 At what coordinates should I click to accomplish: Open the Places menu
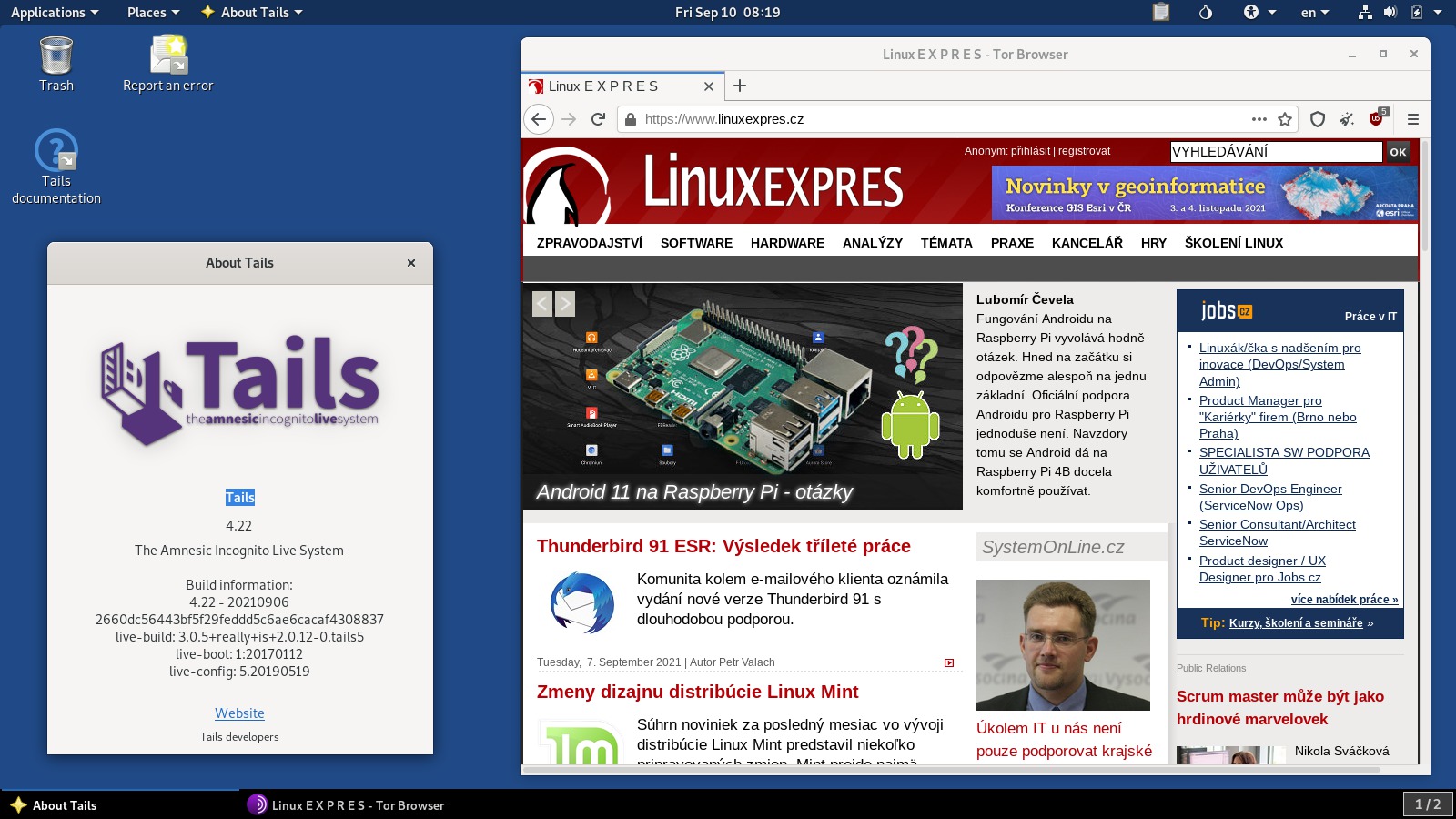(153, 12)
